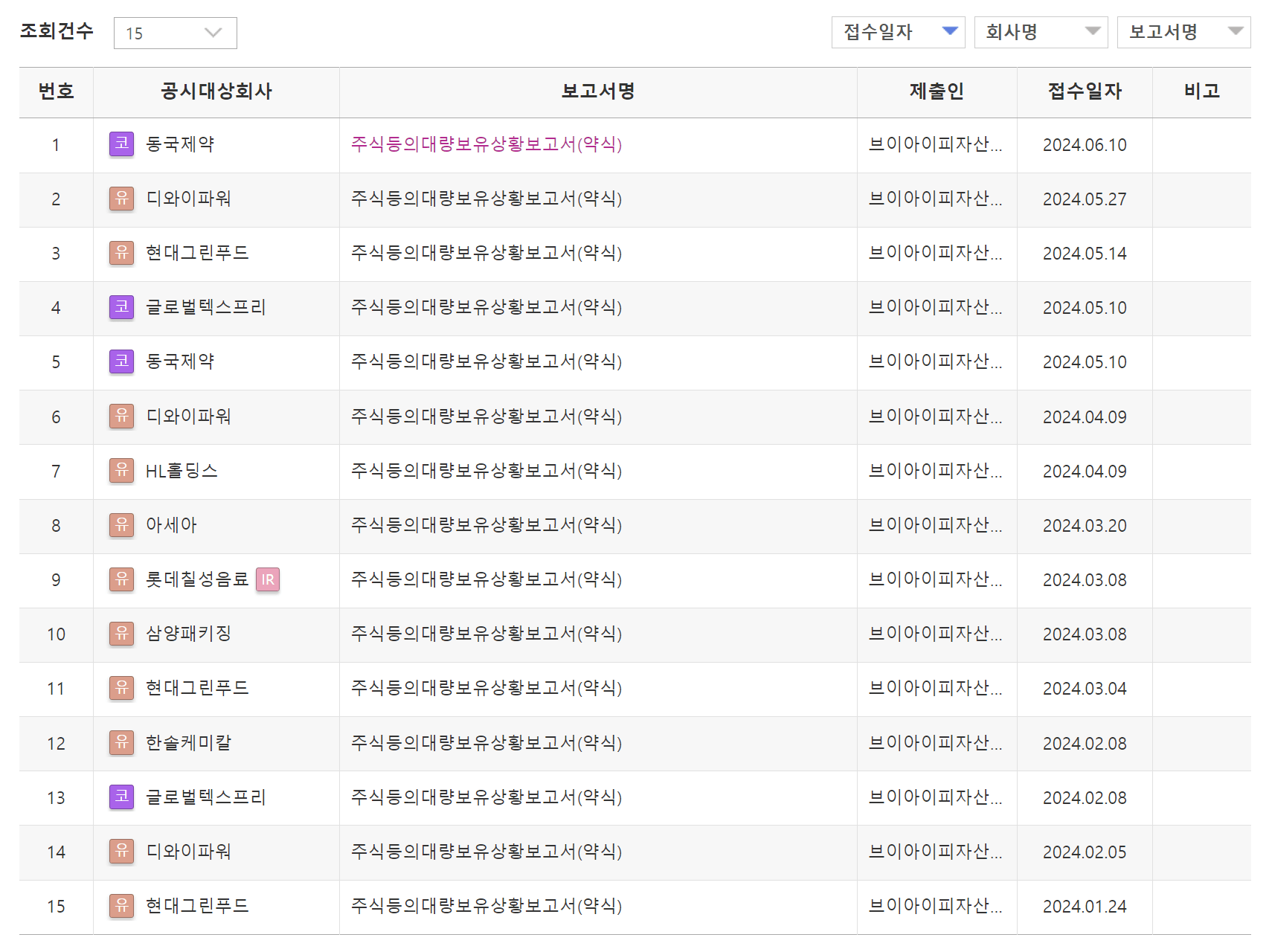Click the truncated 브이아이피자산 submitter name in row 1
1272x952 pixels.
point(937,145)
